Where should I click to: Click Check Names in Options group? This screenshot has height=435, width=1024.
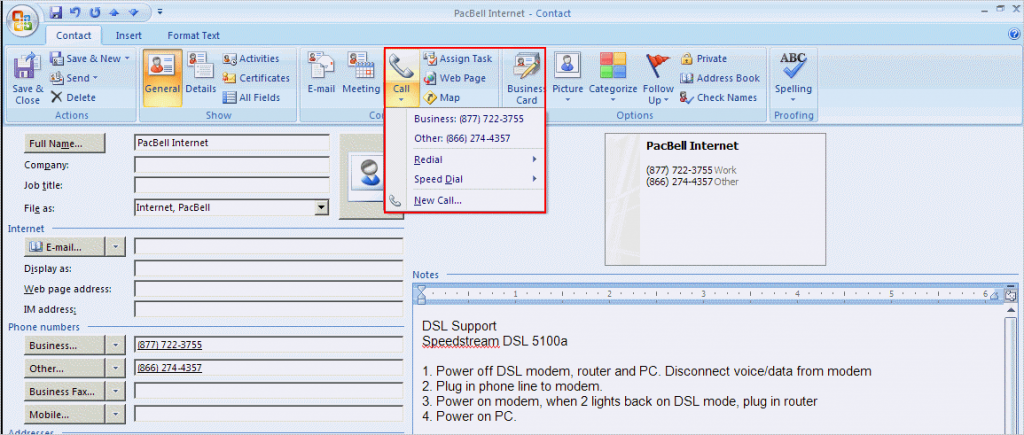tap(718, 97)
